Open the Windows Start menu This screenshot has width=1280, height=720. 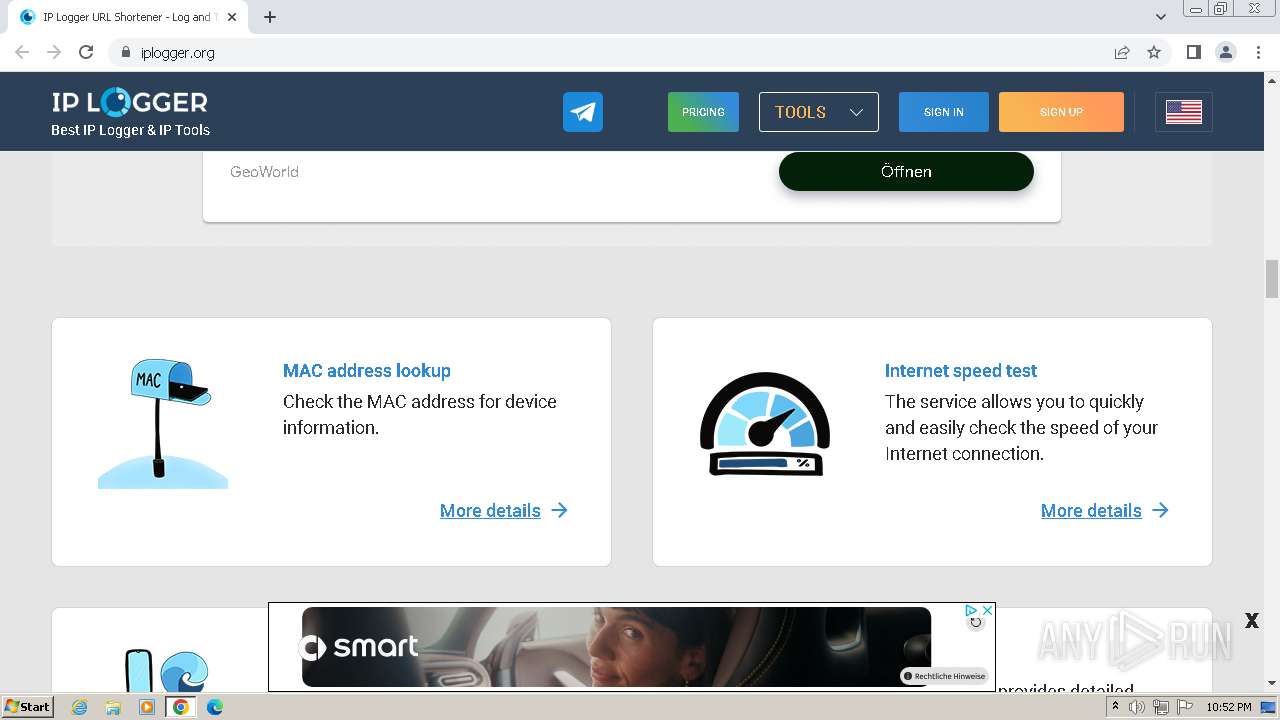(28, 706)
